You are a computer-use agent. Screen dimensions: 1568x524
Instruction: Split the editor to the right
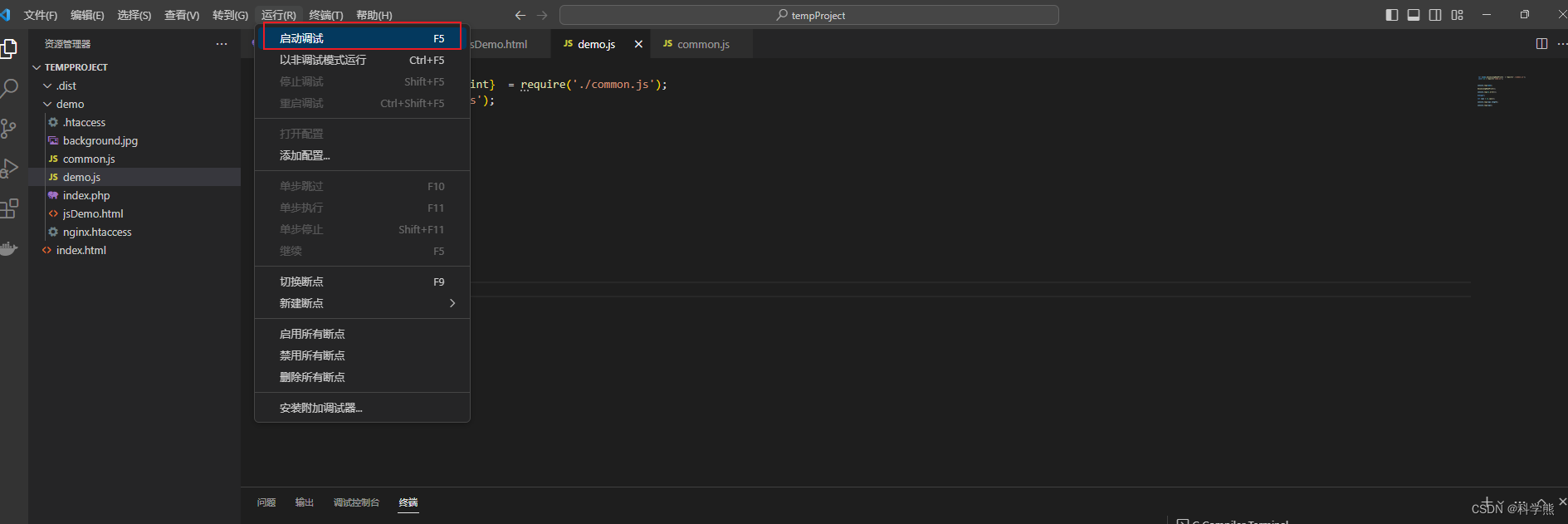point(1541,44)
